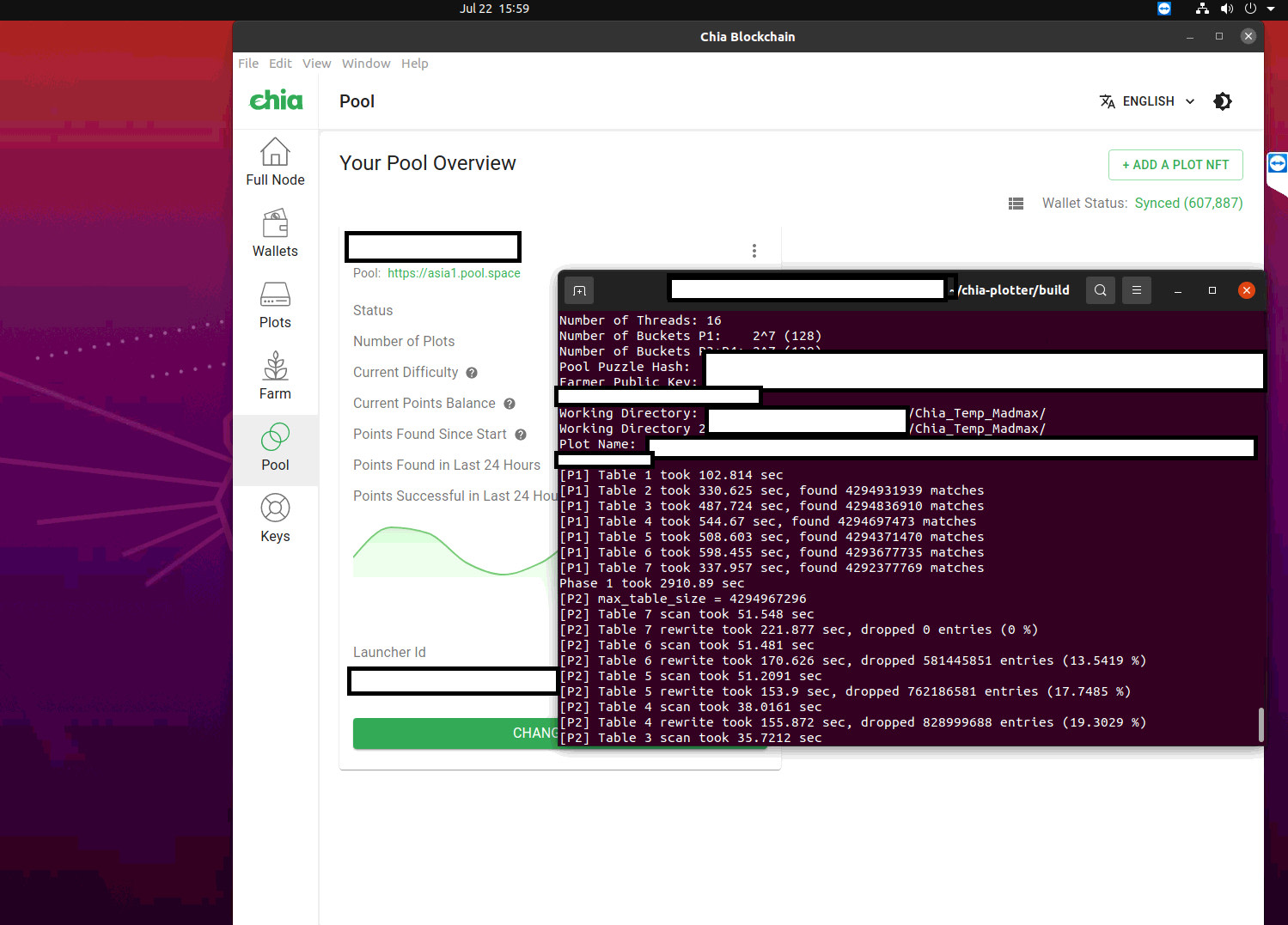1288x925 pixels.
Task: Open the ENGLISH language dropdown
Action: point(1148,101)
